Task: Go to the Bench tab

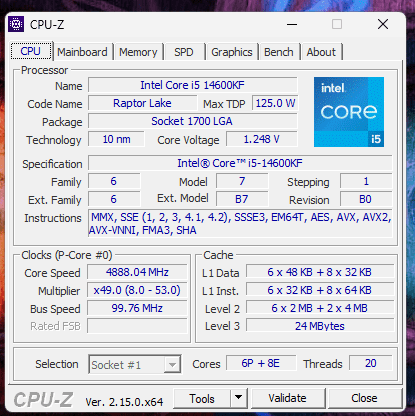Action: [279, 52]
